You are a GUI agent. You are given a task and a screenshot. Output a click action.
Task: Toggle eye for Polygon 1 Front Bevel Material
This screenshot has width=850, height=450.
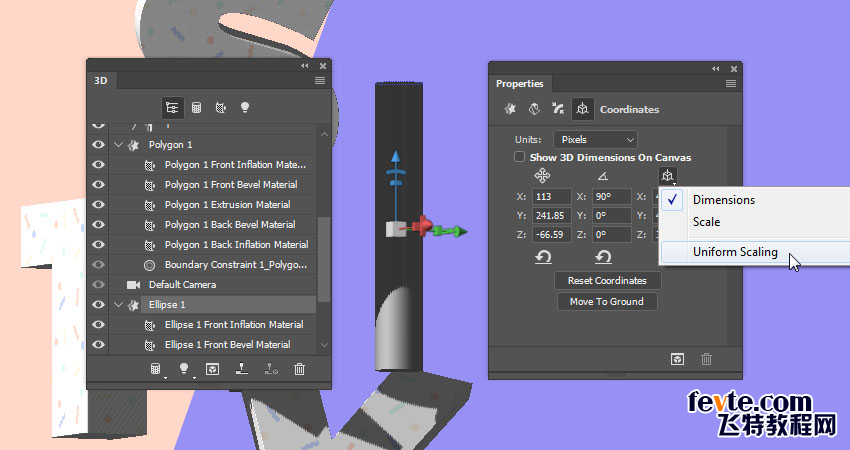coord(98,185)
